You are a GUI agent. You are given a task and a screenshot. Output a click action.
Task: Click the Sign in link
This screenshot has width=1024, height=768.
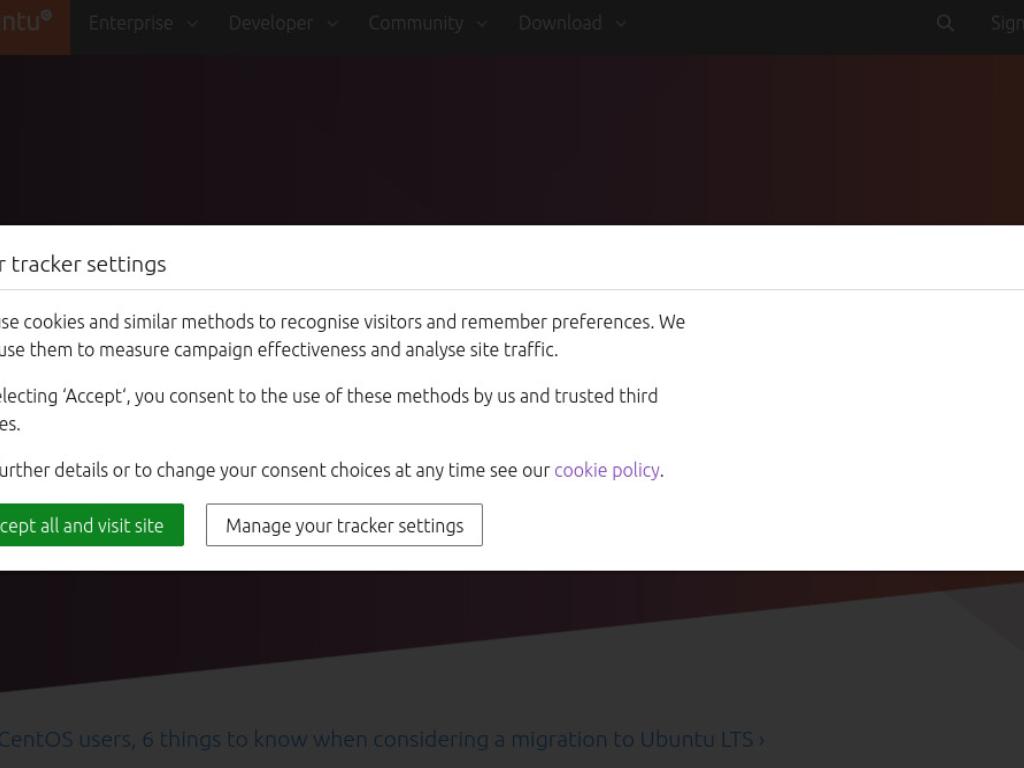click(x=1007, y=24)
